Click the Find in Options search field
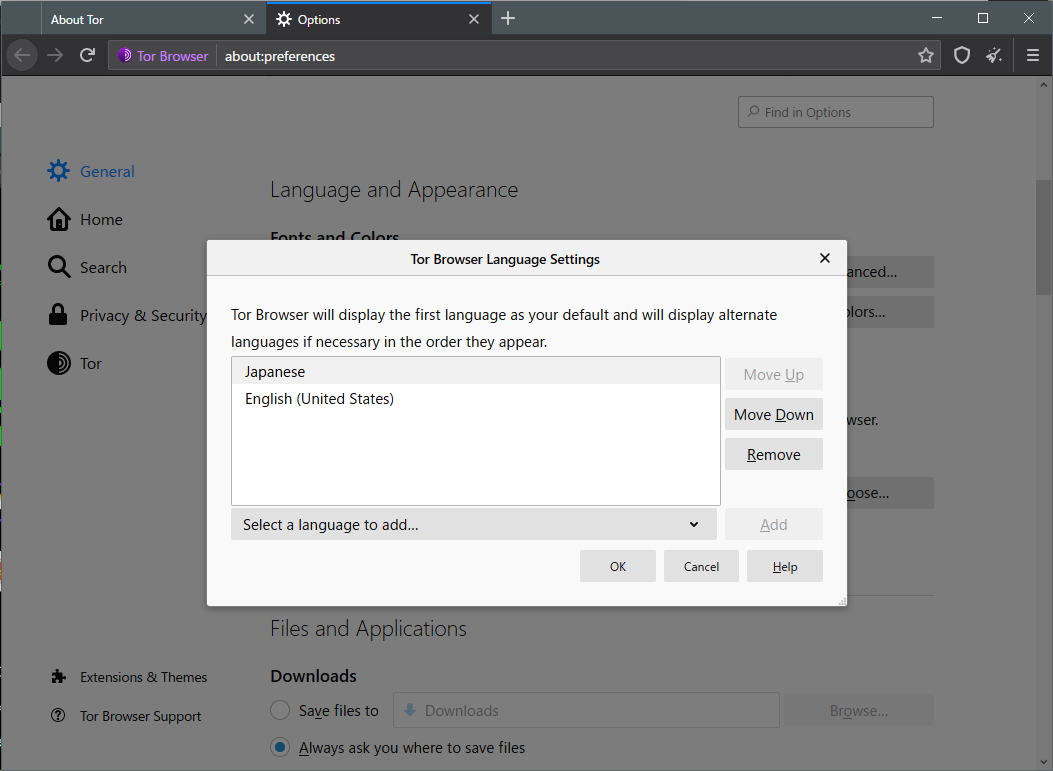 coord(835,111)
